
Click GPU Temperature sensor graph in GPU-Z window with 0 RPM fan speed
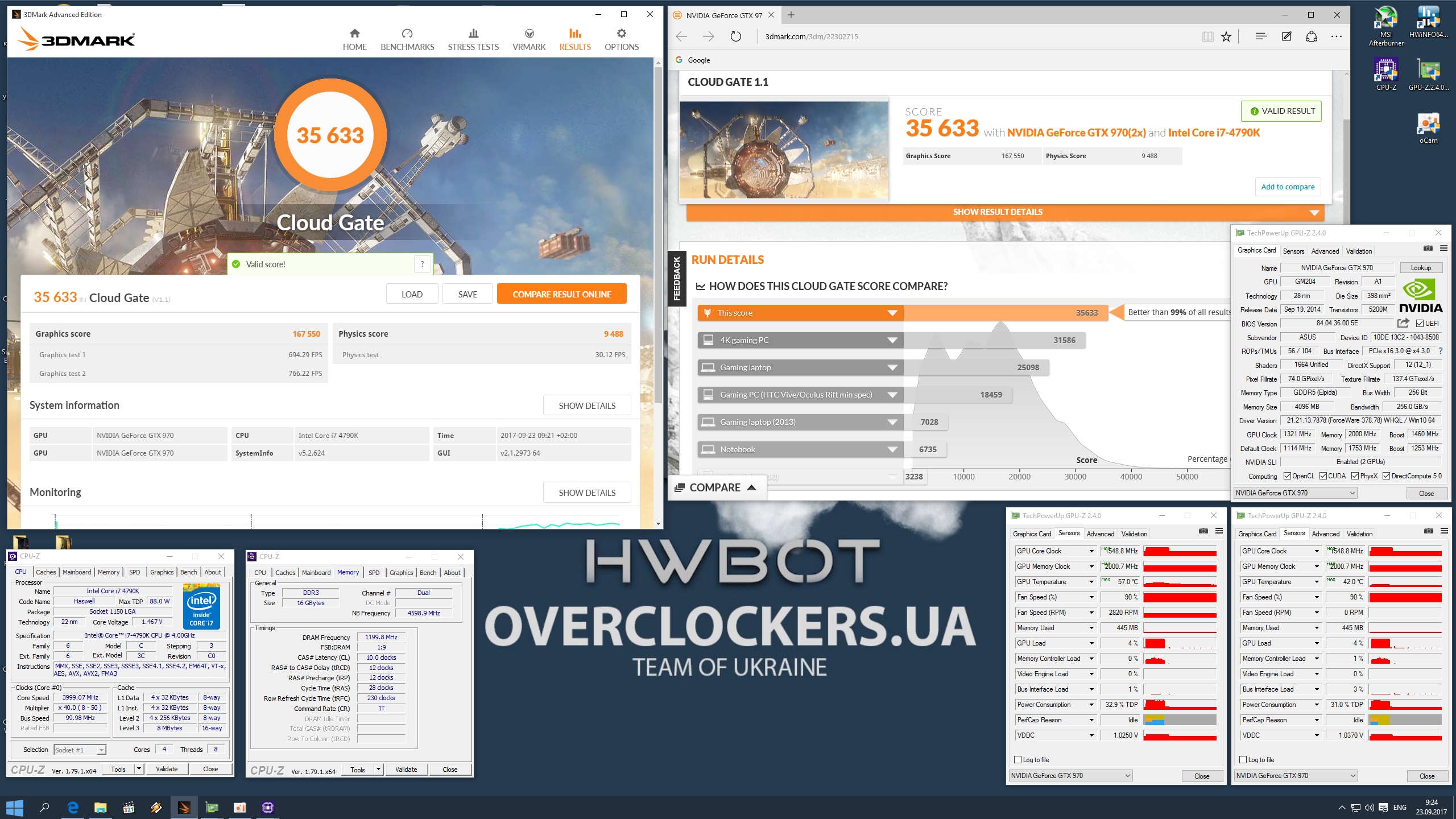(x=1405, y=582)
